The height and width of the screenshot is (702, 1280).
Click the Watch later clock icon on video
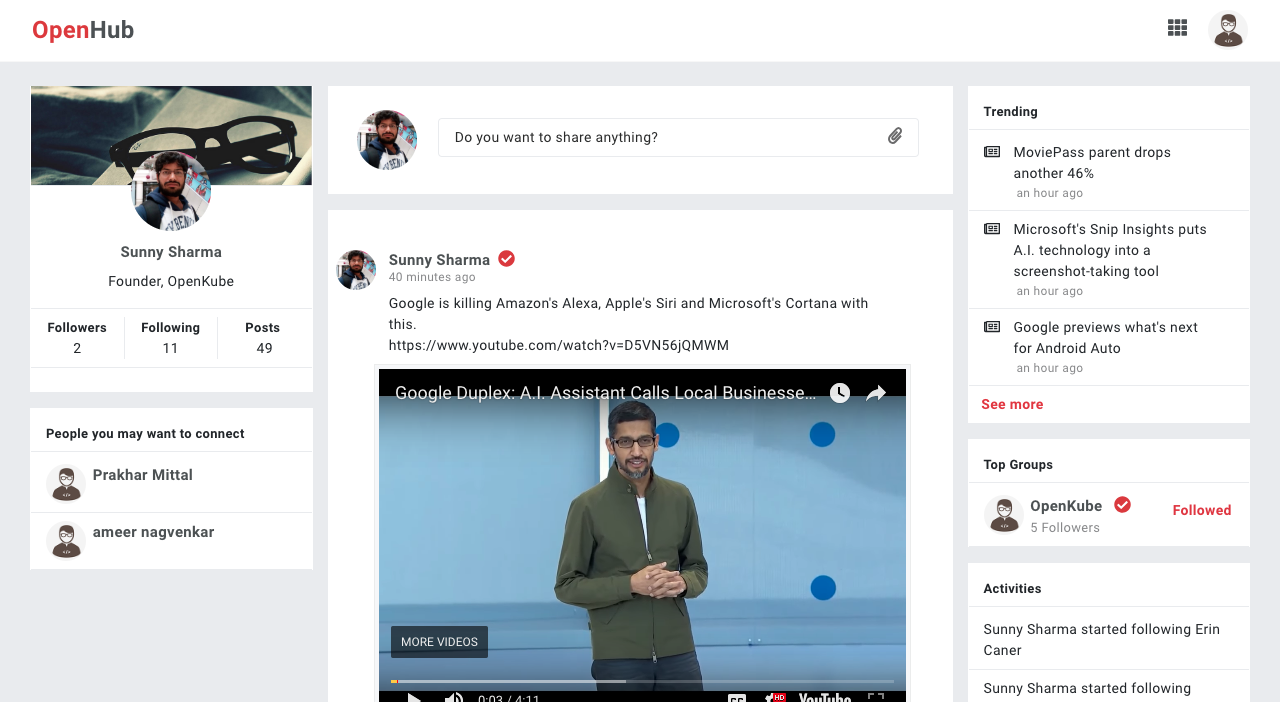(x=840, y=393)
